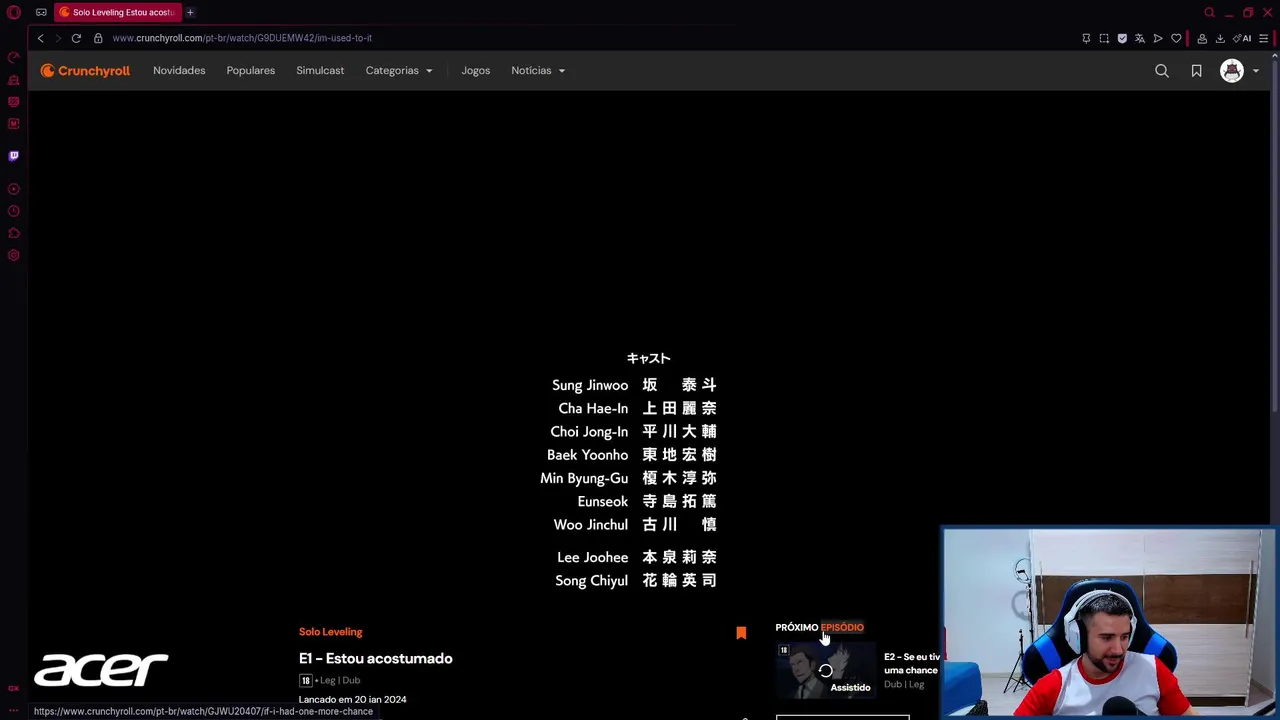Click the send/flow arrow icon
The height and width of the screenshot is (720, 1280).
point(1158,38)
